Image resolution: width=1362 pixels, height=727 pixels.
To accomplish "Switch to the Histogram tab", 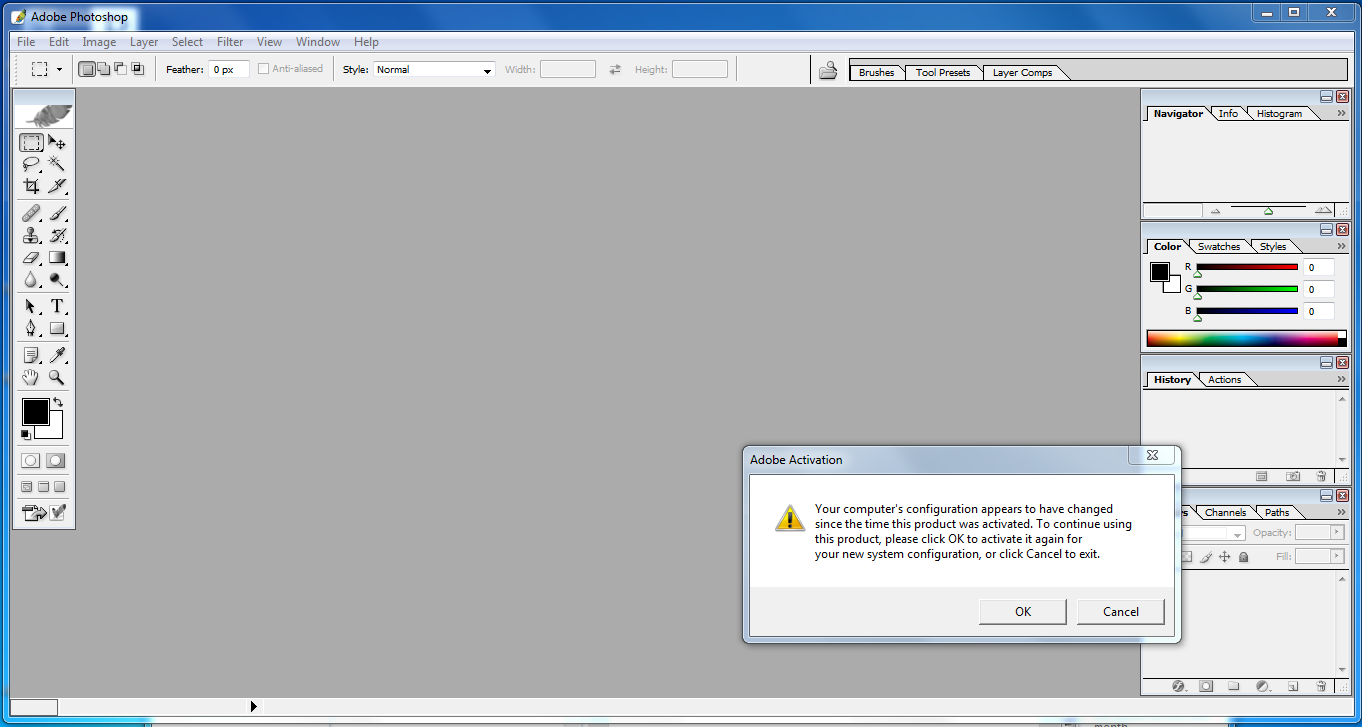I will pos(1279,114).
